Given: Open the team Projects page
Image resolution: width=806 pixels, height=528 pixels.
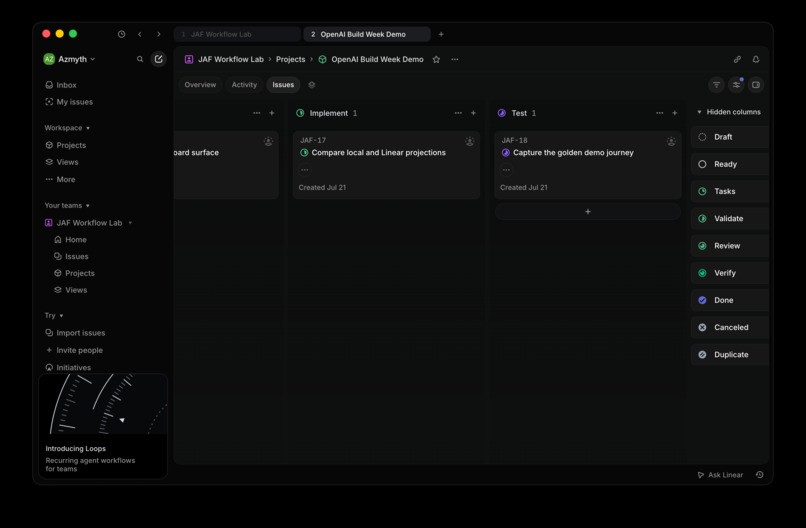Looking at the screenshot, I should point(75,273).
